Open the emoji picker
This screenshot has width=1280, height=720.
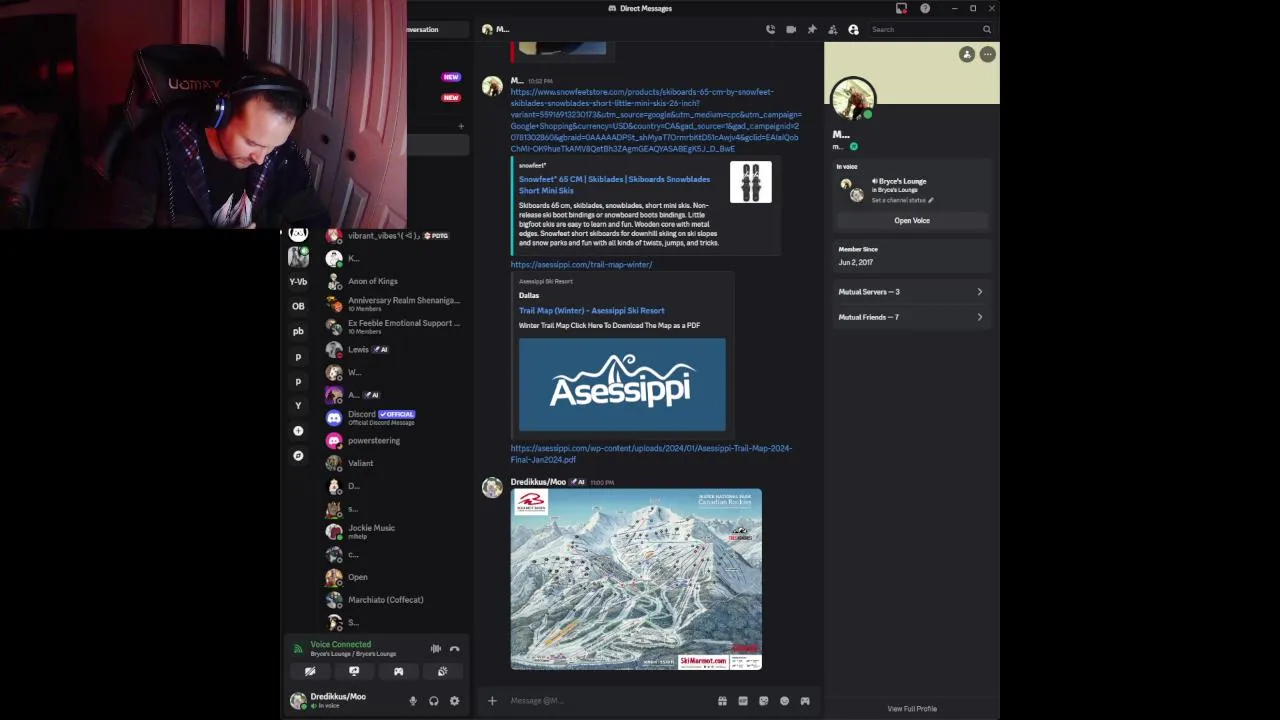784,701
